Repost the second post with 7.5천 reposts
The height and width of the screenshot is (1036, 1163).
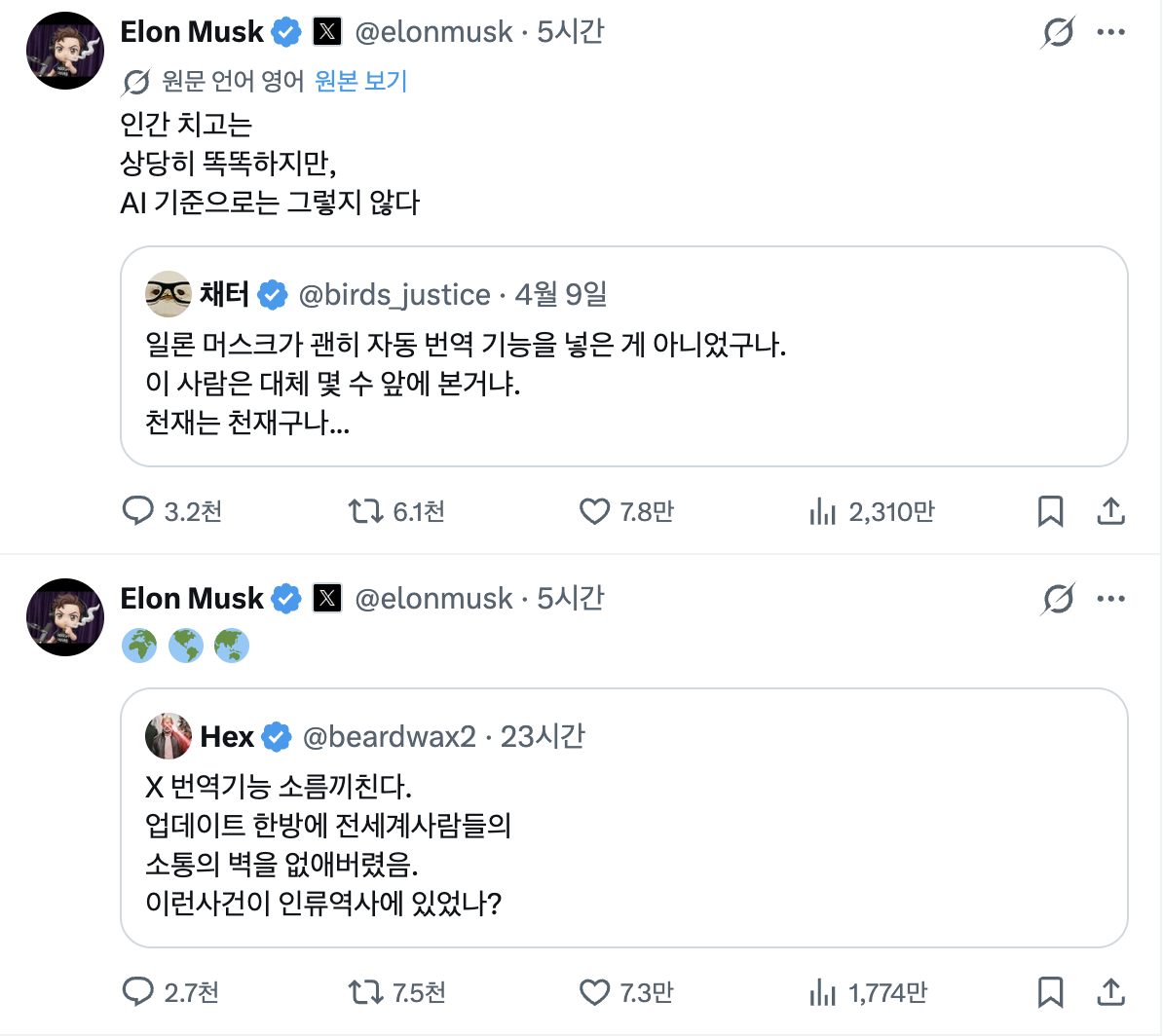point(366,992)
